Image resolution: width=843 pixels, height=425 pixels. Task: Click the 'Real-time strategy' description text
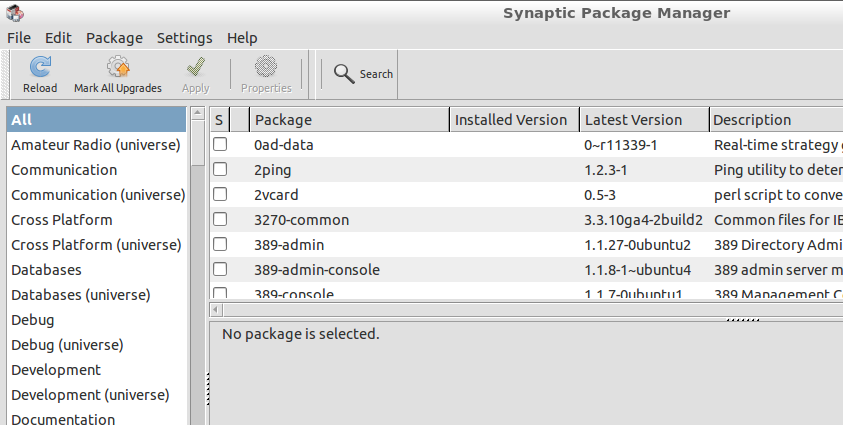(x=778, y=145)
